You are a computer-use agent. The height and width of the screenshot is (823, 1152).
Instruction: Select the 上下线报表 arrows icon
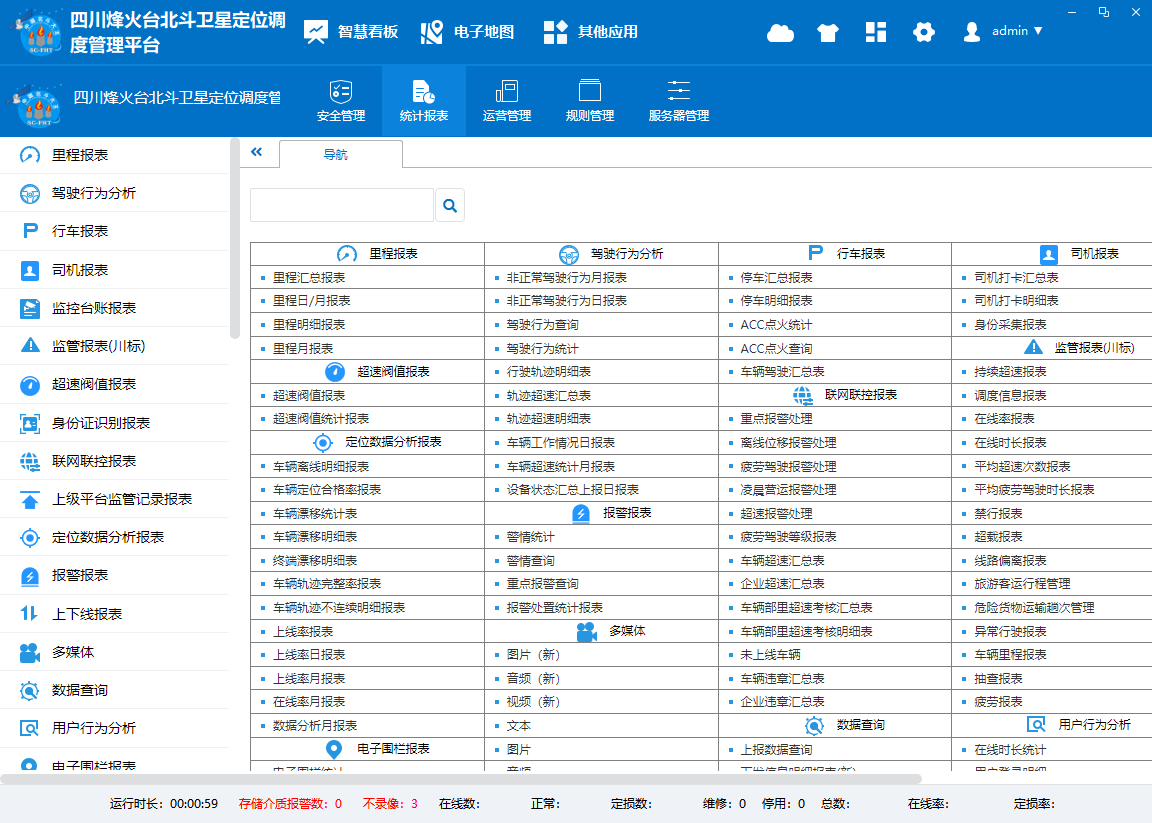click(x=28, y=614)
